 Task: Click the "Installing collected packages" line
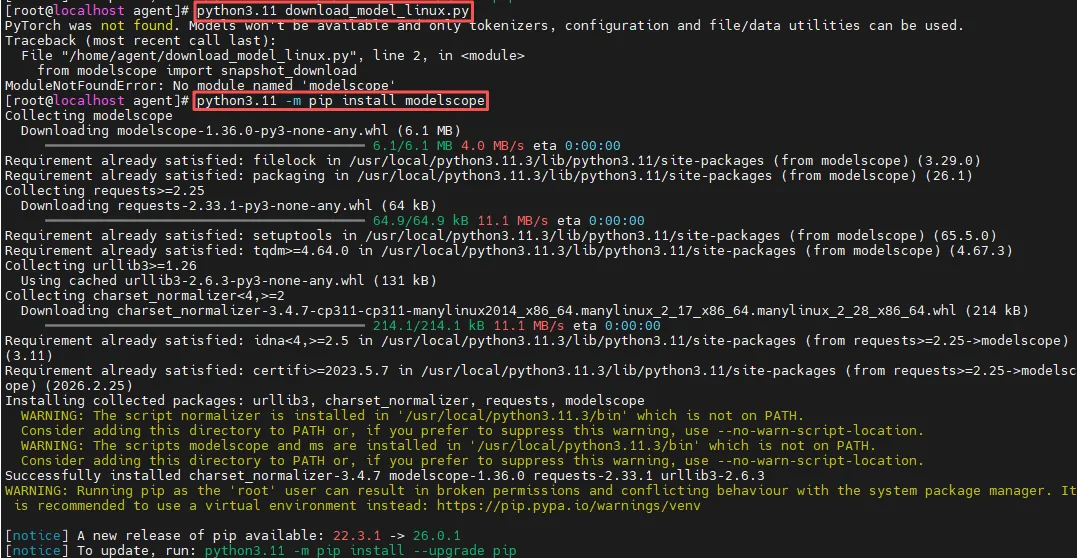324,401
